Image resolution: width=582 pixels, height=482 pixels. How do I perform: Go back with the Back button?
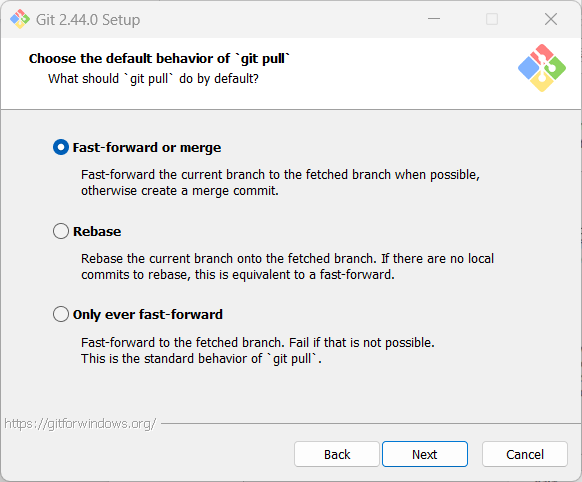click(337, 454)
